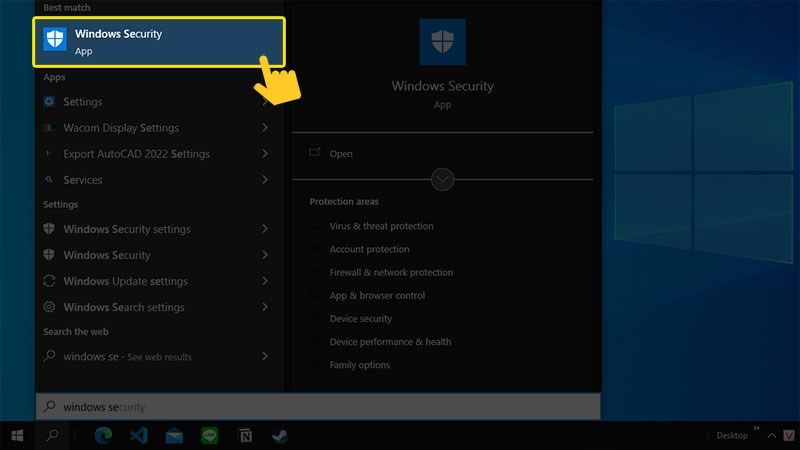Viewport: 800px width, 450px height.
Task: Open the Windows Security best match result
Action: [x=159, y=42]
